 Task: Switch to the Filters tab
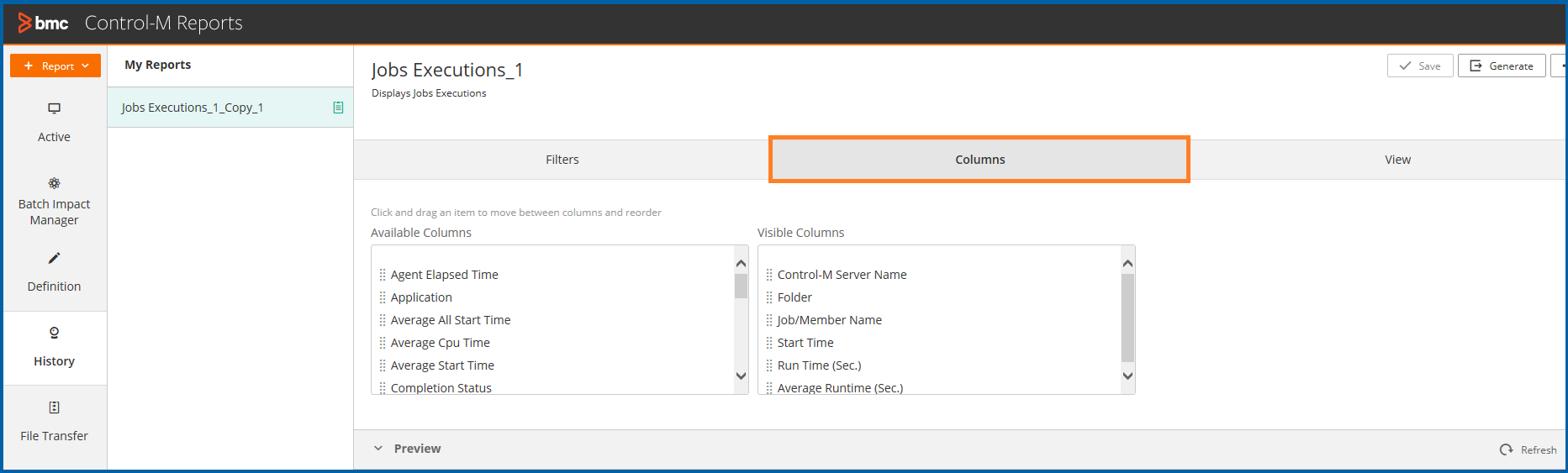tap(562, 160)
